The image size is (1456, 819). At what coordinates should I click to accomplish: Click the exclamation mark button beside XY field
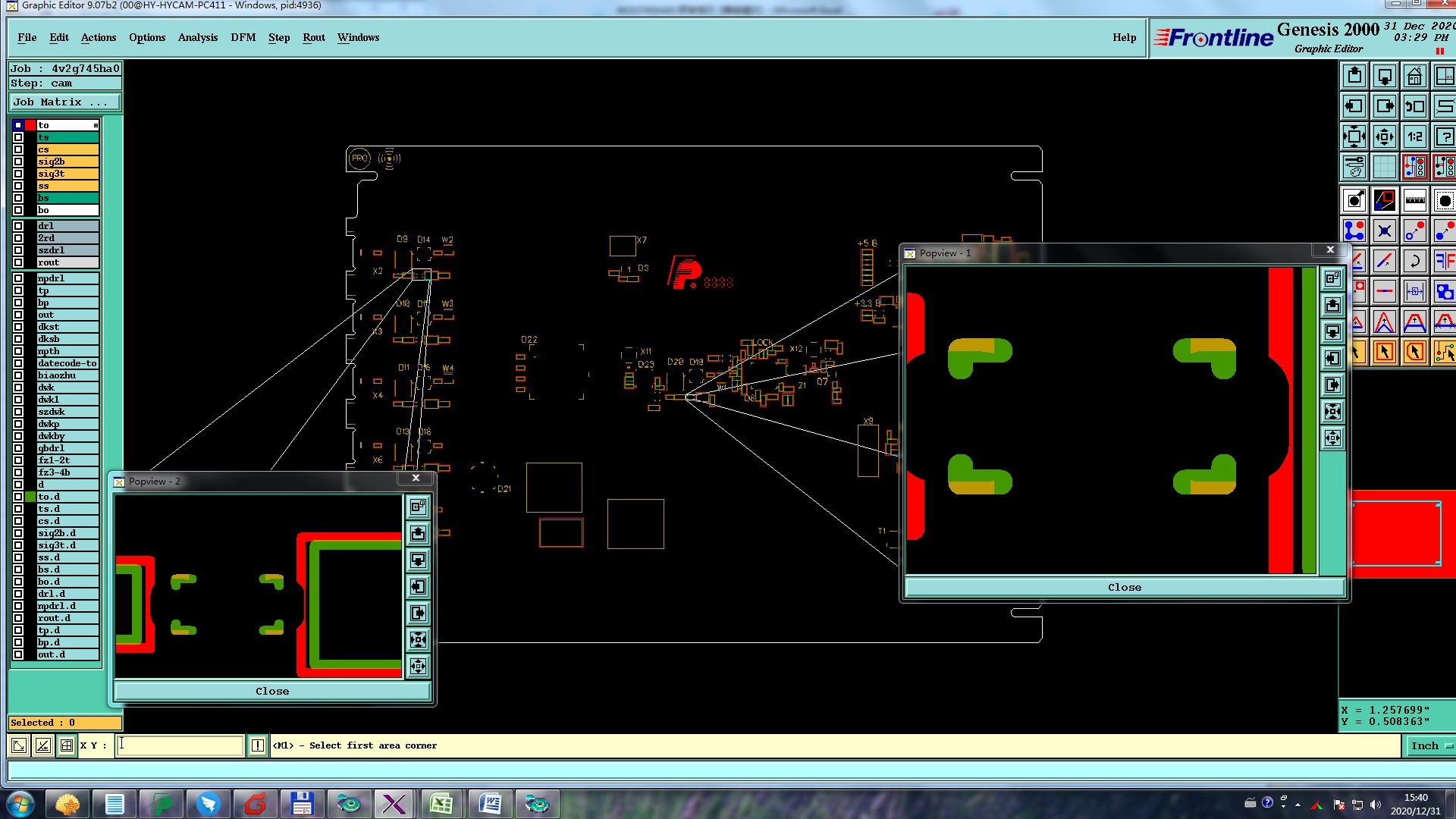click(x=258, y=745)
